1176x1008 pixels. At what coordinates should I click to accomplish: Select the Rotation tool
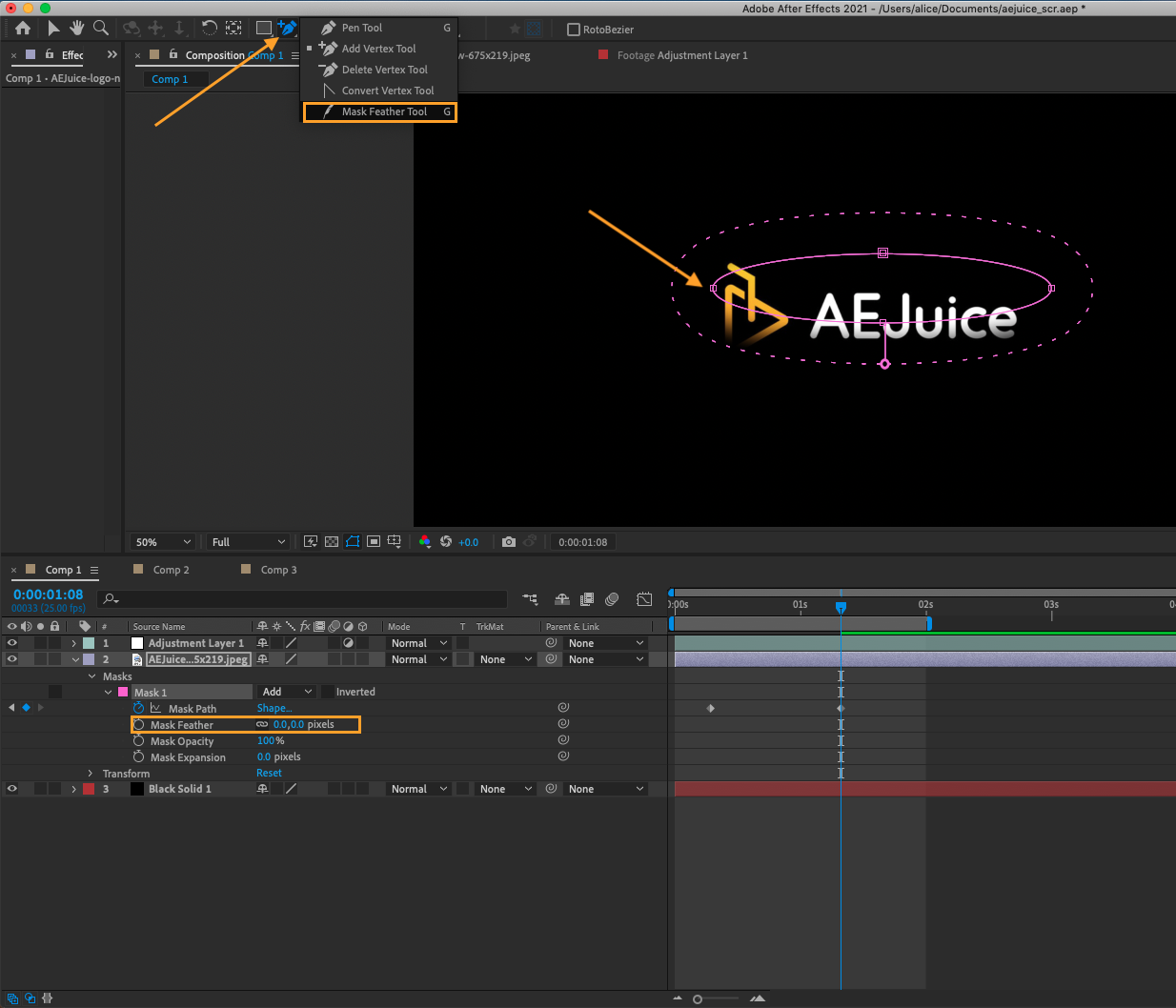pos(209,29)
